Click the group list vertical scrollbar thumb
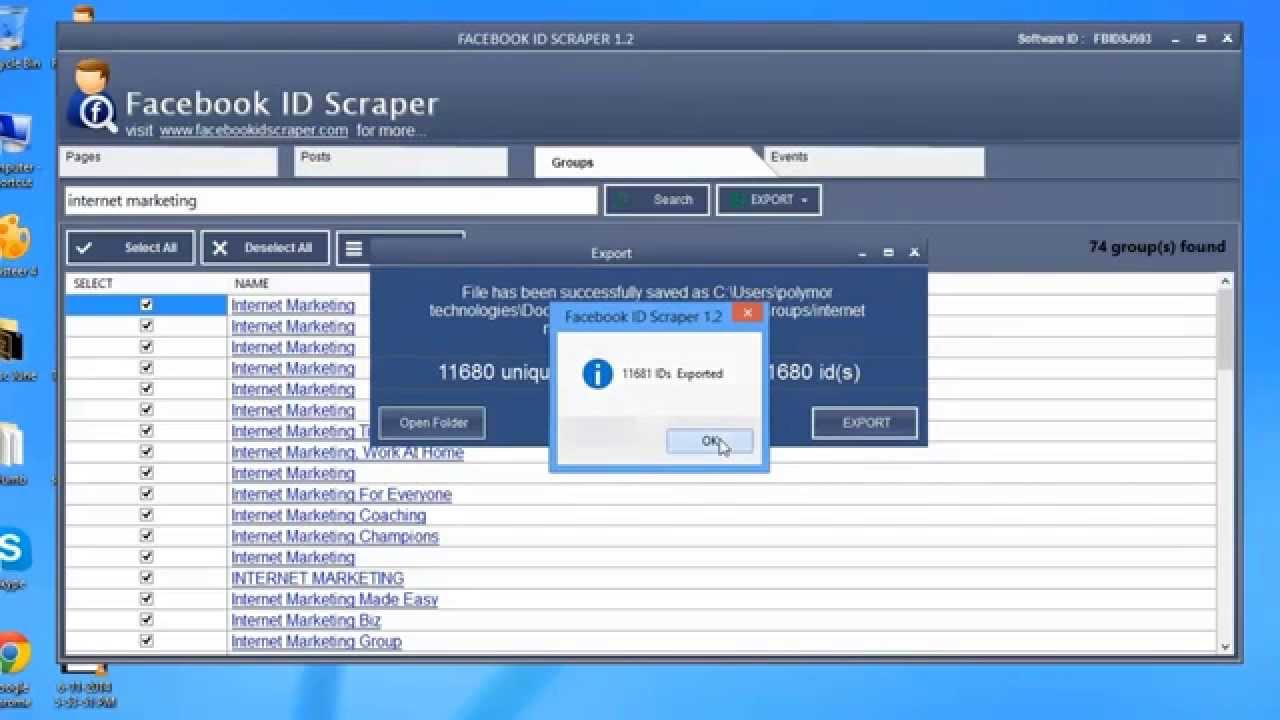Viewport: 1280px width, 720px height. [1226, 329]
